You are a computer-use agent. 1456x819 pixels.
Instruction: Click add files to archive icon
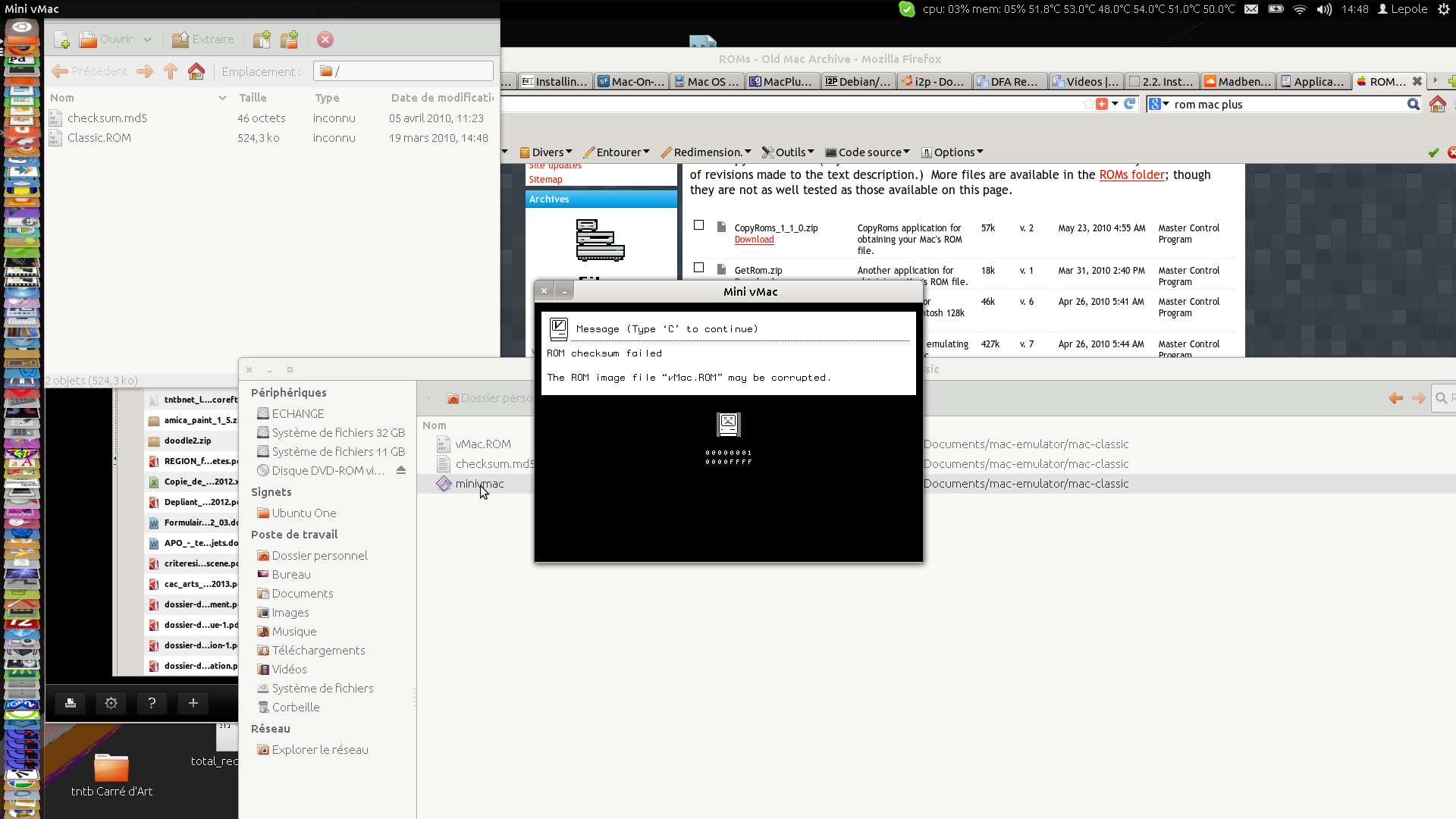[262, 39]
